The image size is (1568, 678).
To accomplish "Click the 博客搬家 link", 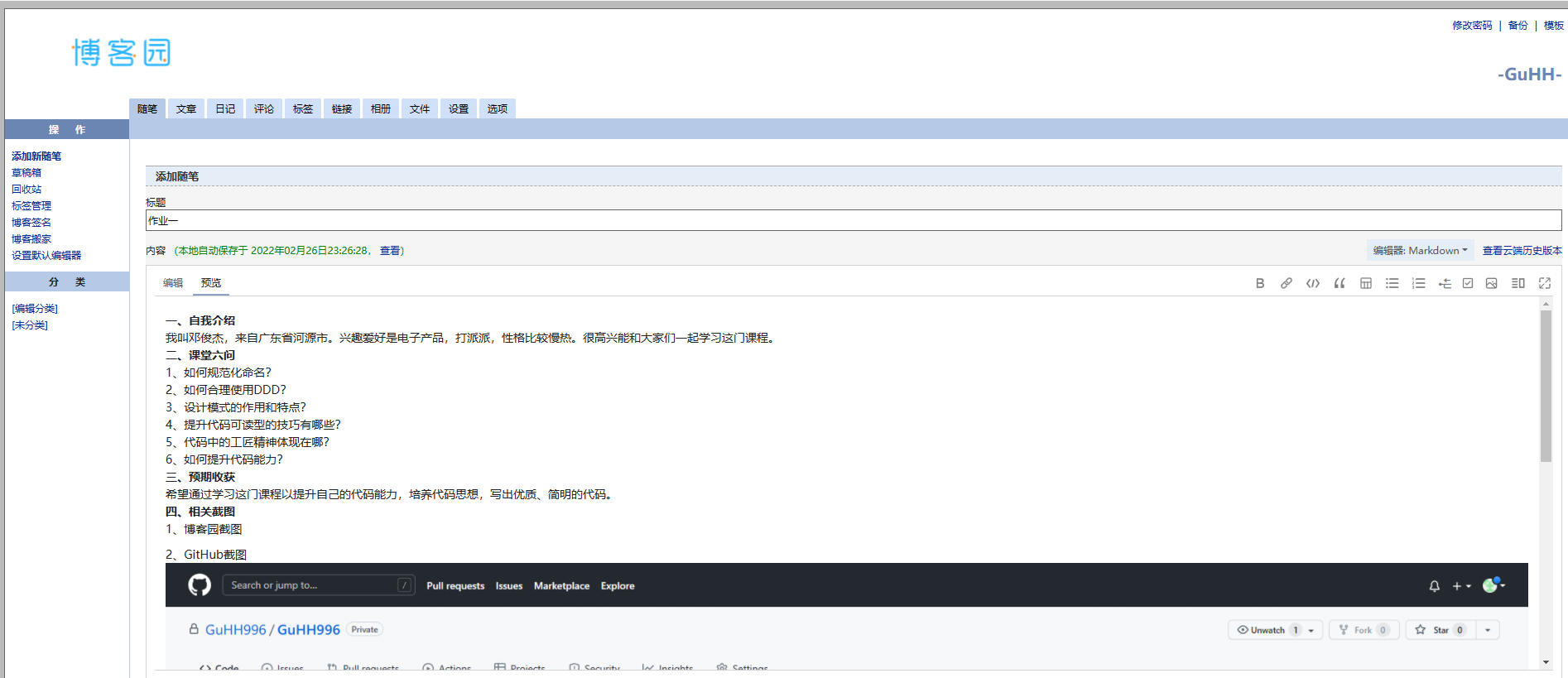I will point(31,238).
